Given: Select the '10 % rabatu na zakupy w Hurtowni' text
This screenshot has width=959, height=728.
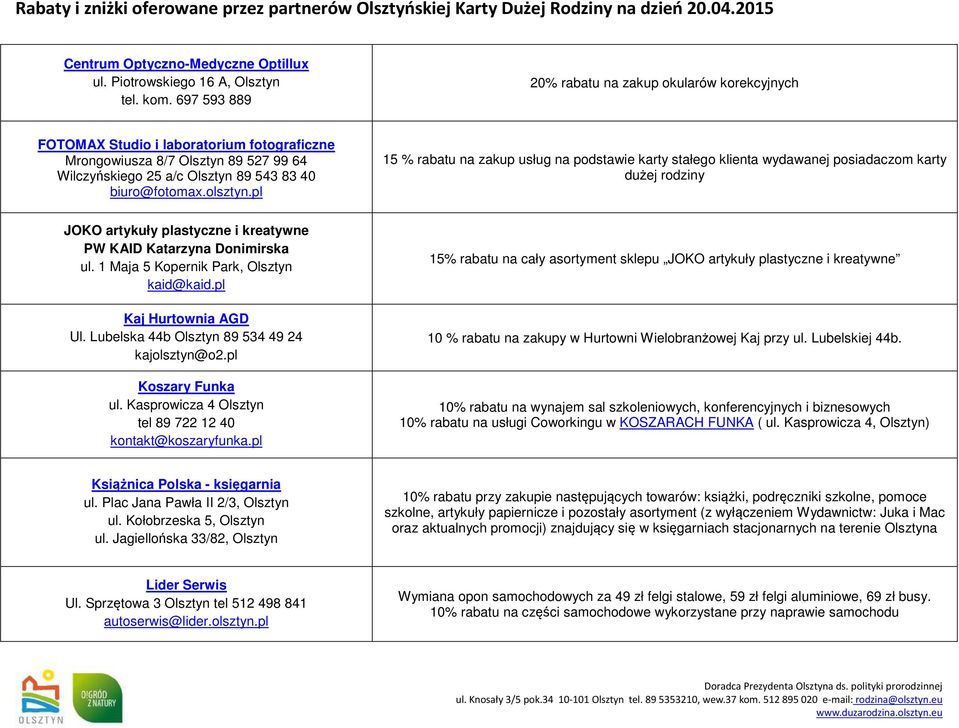Looking at the screenshot, I should [664, 338].
